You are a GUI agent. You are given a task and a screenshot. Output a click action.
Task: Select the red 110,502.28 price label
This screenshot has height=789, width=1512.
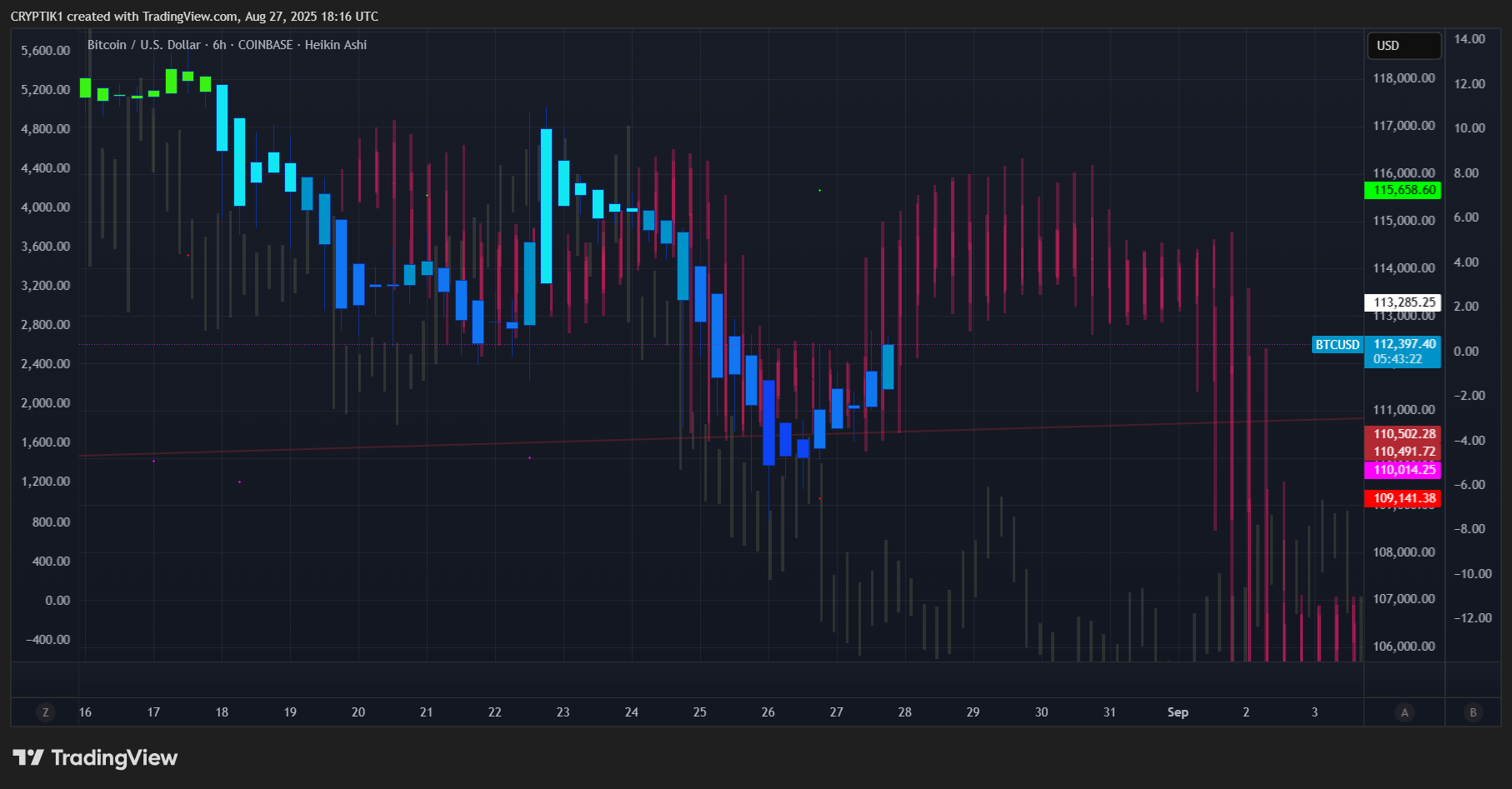[x=1404, y=434]
